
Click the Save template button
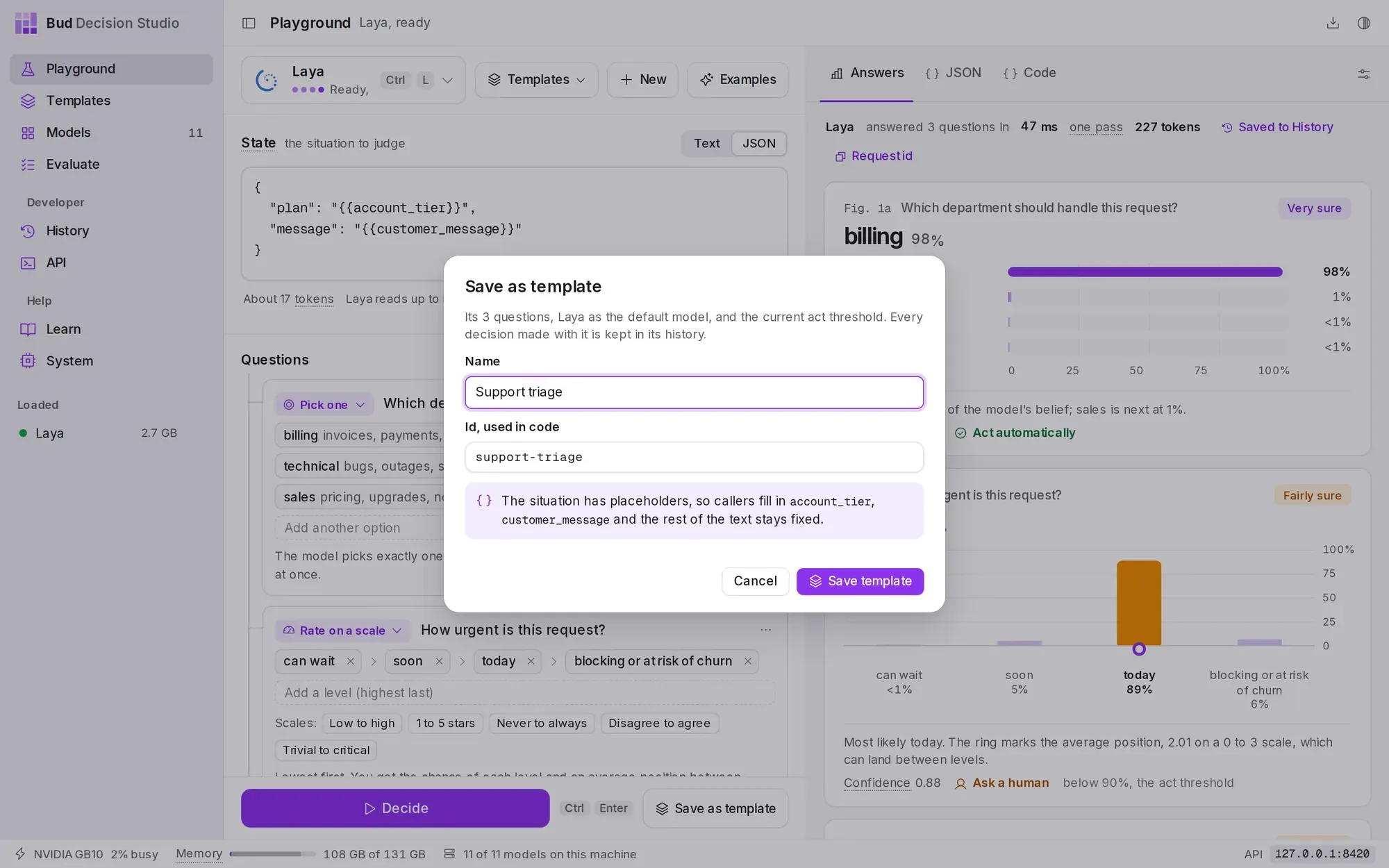860,581
